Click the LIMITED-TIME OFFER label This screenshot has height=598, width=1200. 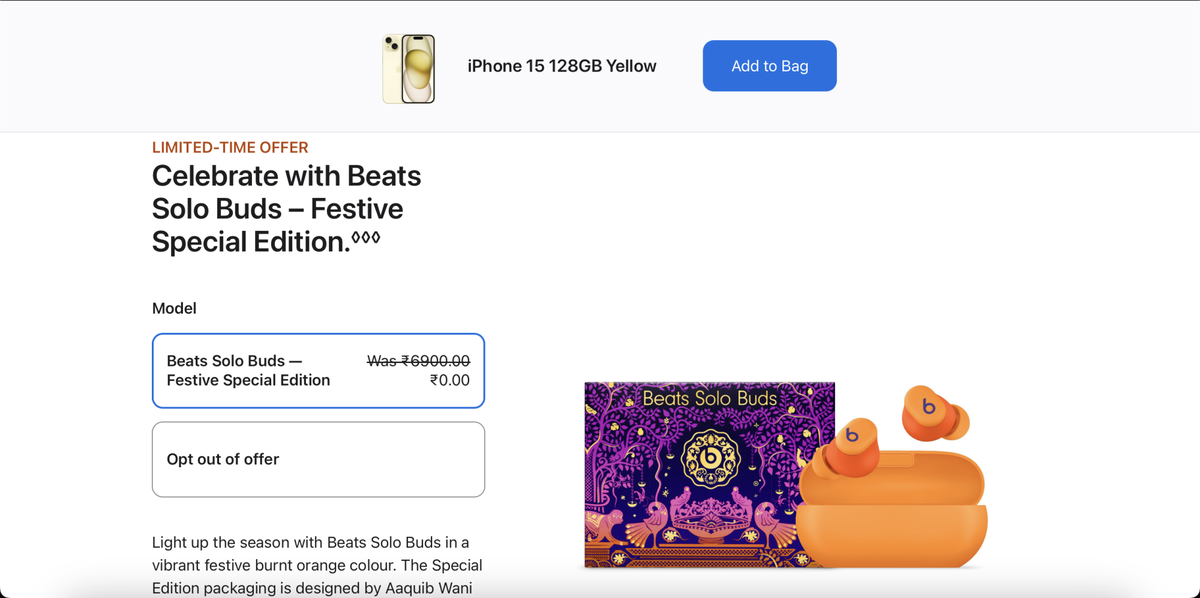(x=230, y=147)
